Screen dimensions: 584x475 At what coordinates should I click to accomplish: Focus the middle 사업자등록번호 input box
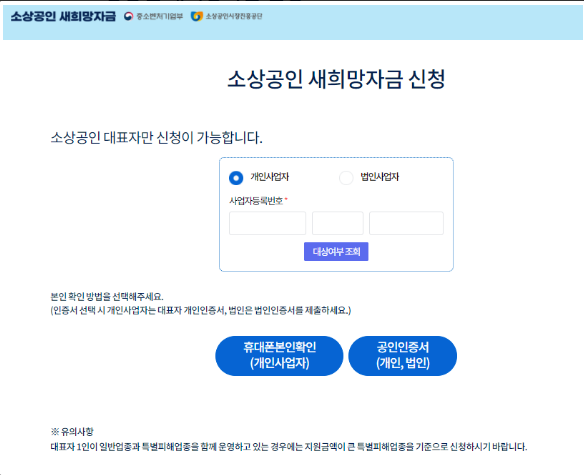pyautogui.click(x=337, y=223)
